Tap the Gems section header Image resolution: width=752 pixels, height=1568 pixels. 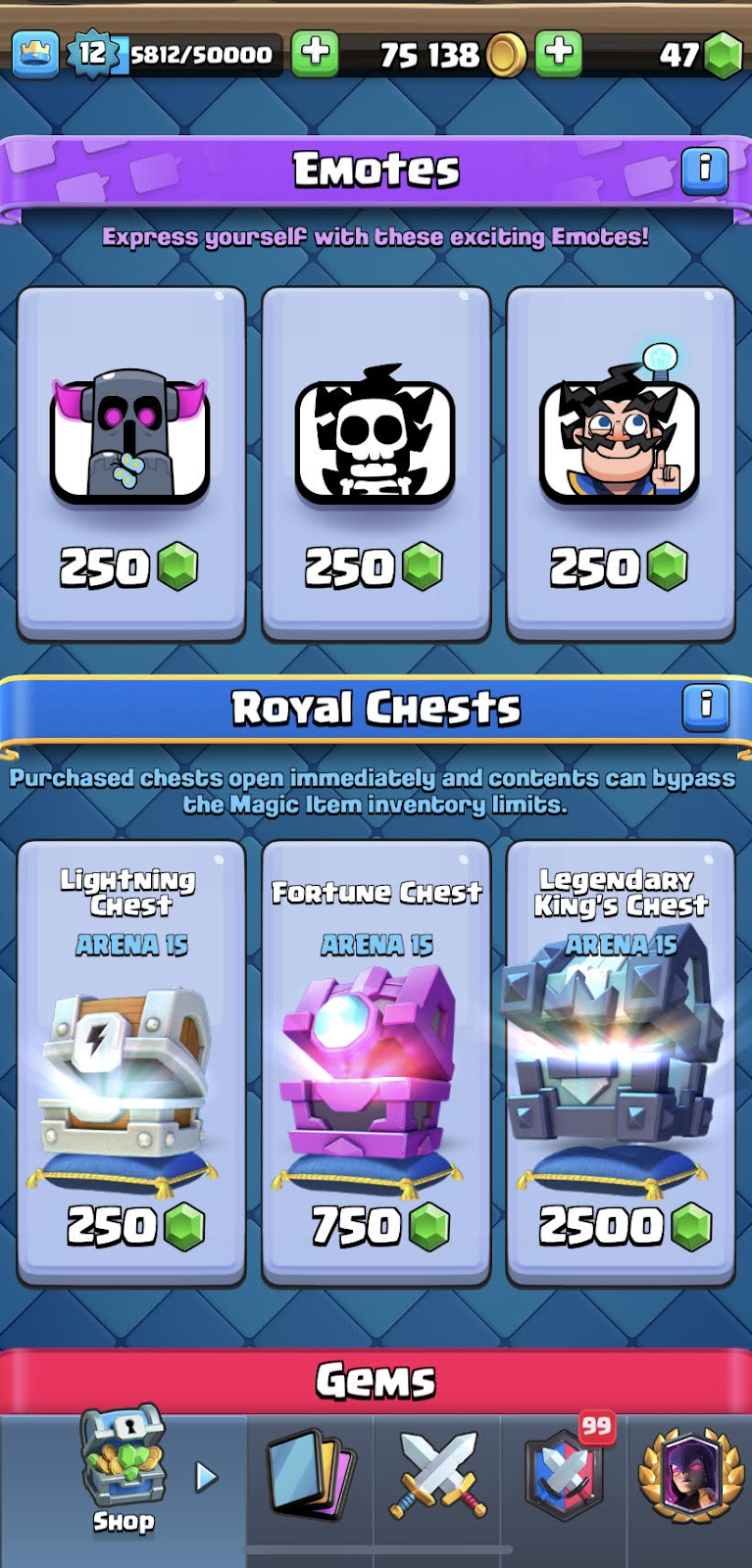(x=376, y=1380)
